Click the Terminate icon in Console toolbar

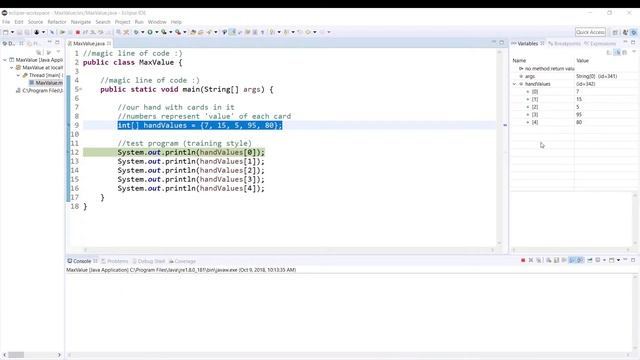523,260
